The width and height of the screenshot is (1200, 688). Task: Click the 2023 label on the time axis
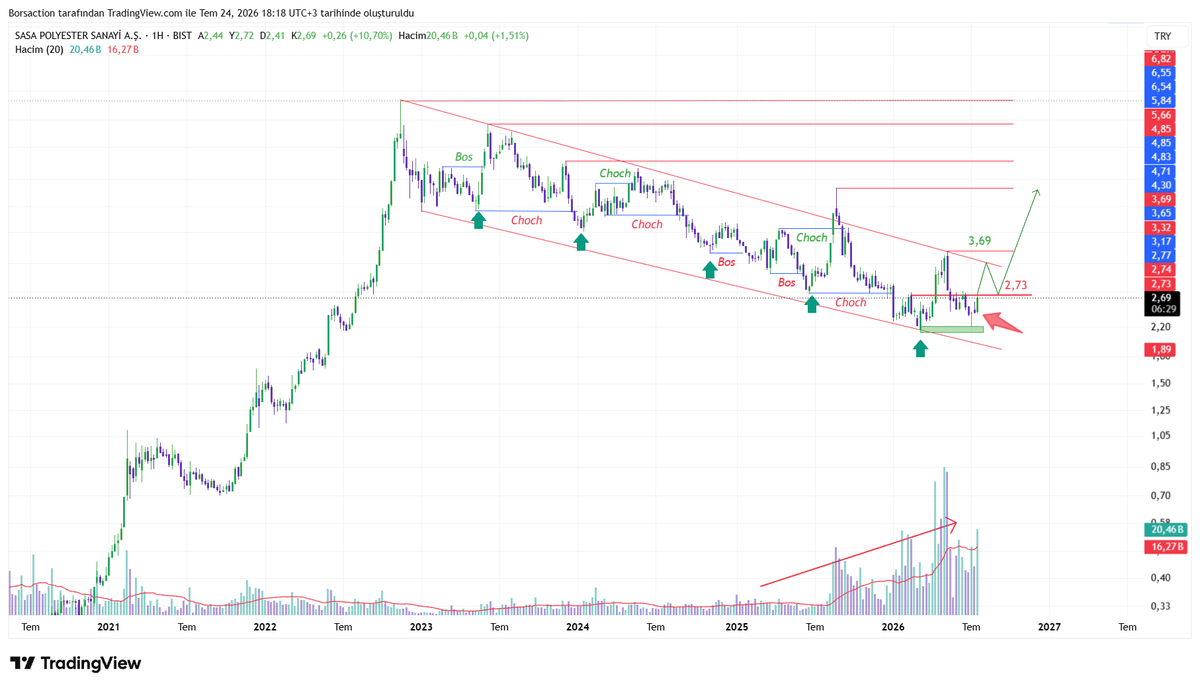[421, 627]
